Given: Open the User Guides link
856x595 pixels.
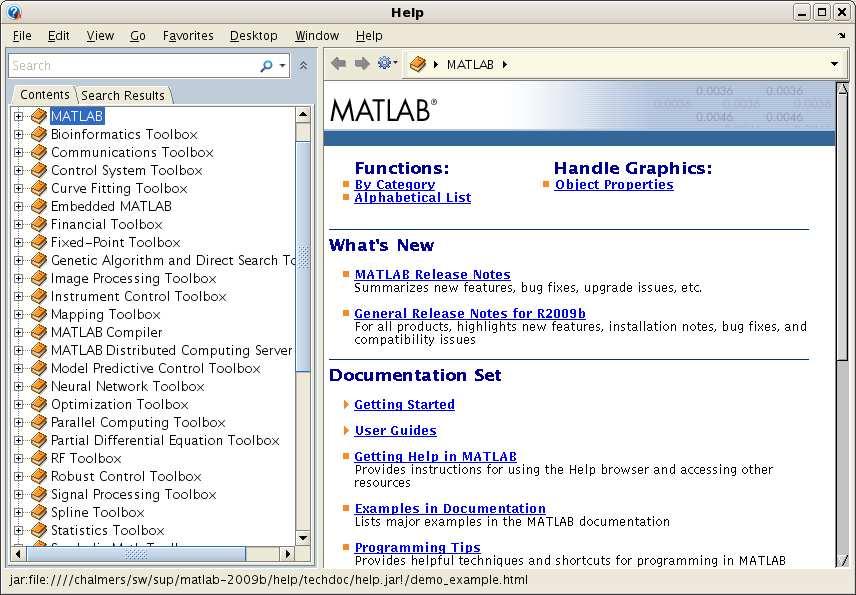Looking at the screenshot, I should (395, 431).
